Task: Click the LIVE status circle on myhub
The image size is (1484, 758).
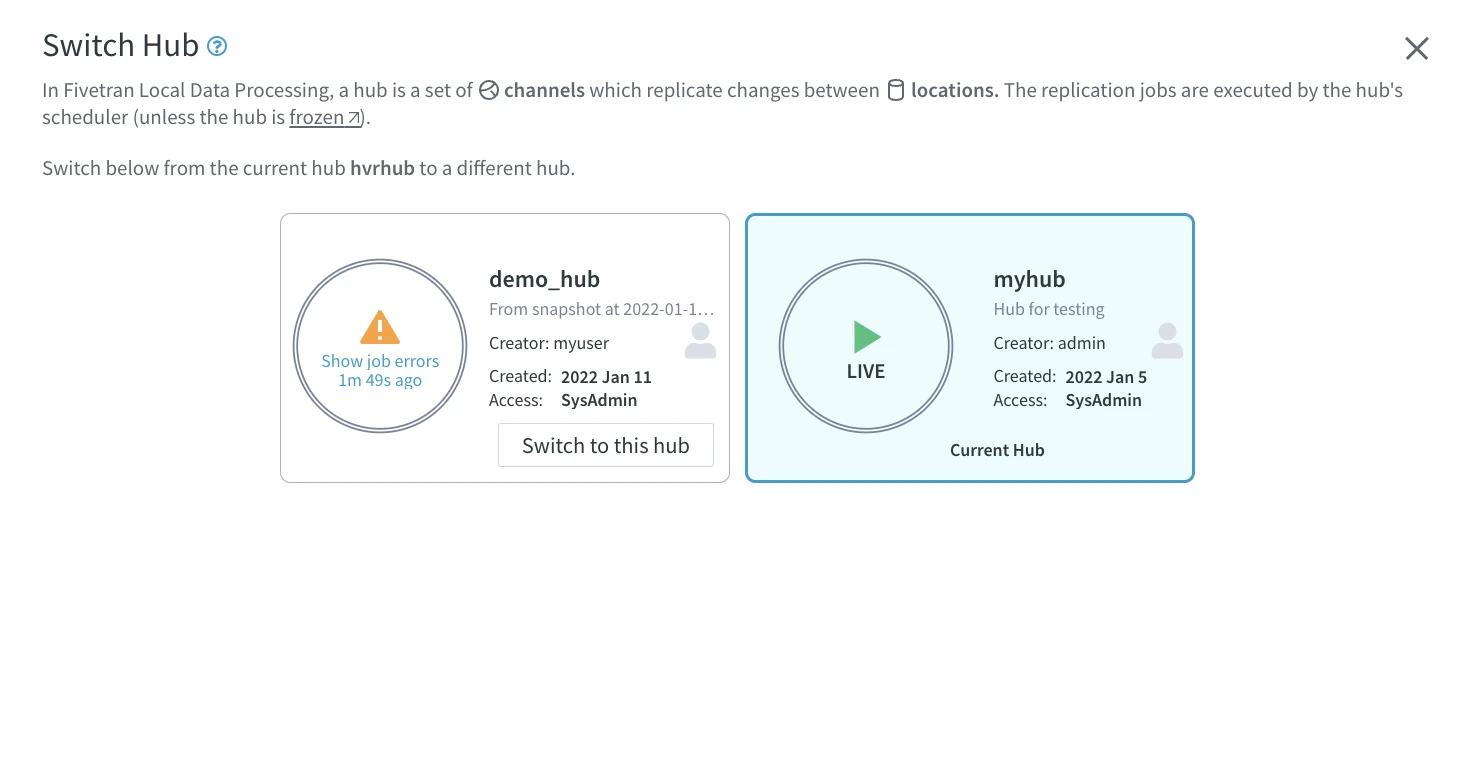Action: (866, 345)
